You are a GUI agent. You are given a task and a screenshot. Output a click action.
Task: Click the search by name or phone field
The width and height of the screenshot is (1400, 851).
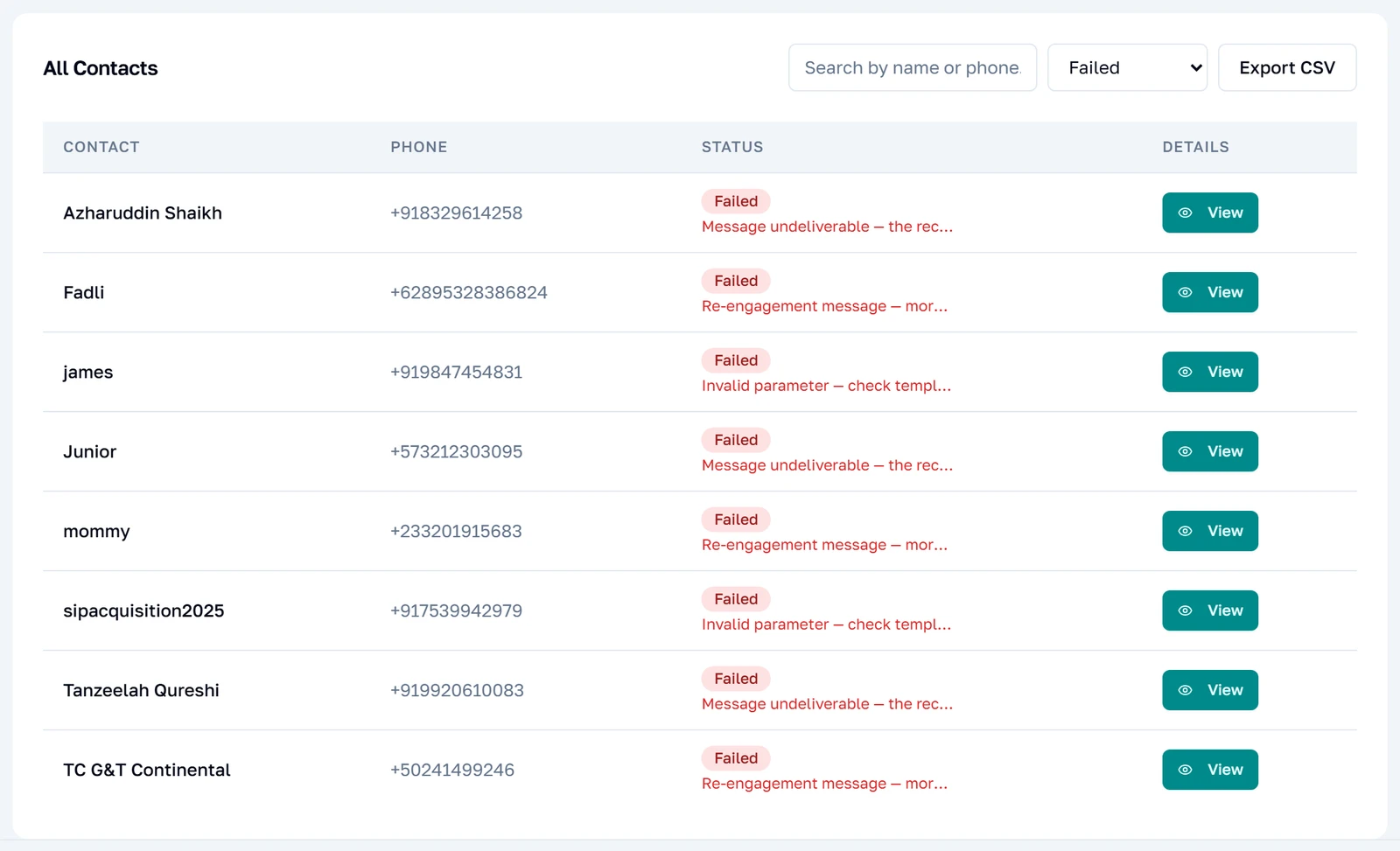click(913, 67)
